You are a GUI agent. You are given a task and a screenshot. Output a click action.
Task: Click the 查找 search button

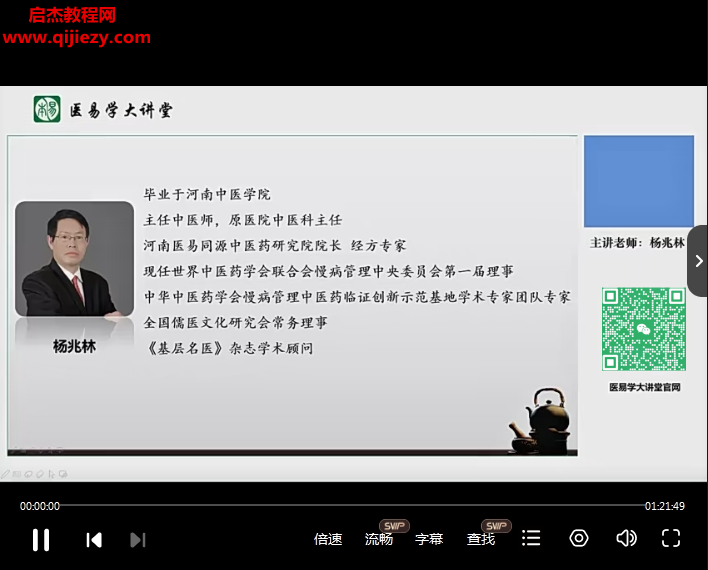[481, 539]
